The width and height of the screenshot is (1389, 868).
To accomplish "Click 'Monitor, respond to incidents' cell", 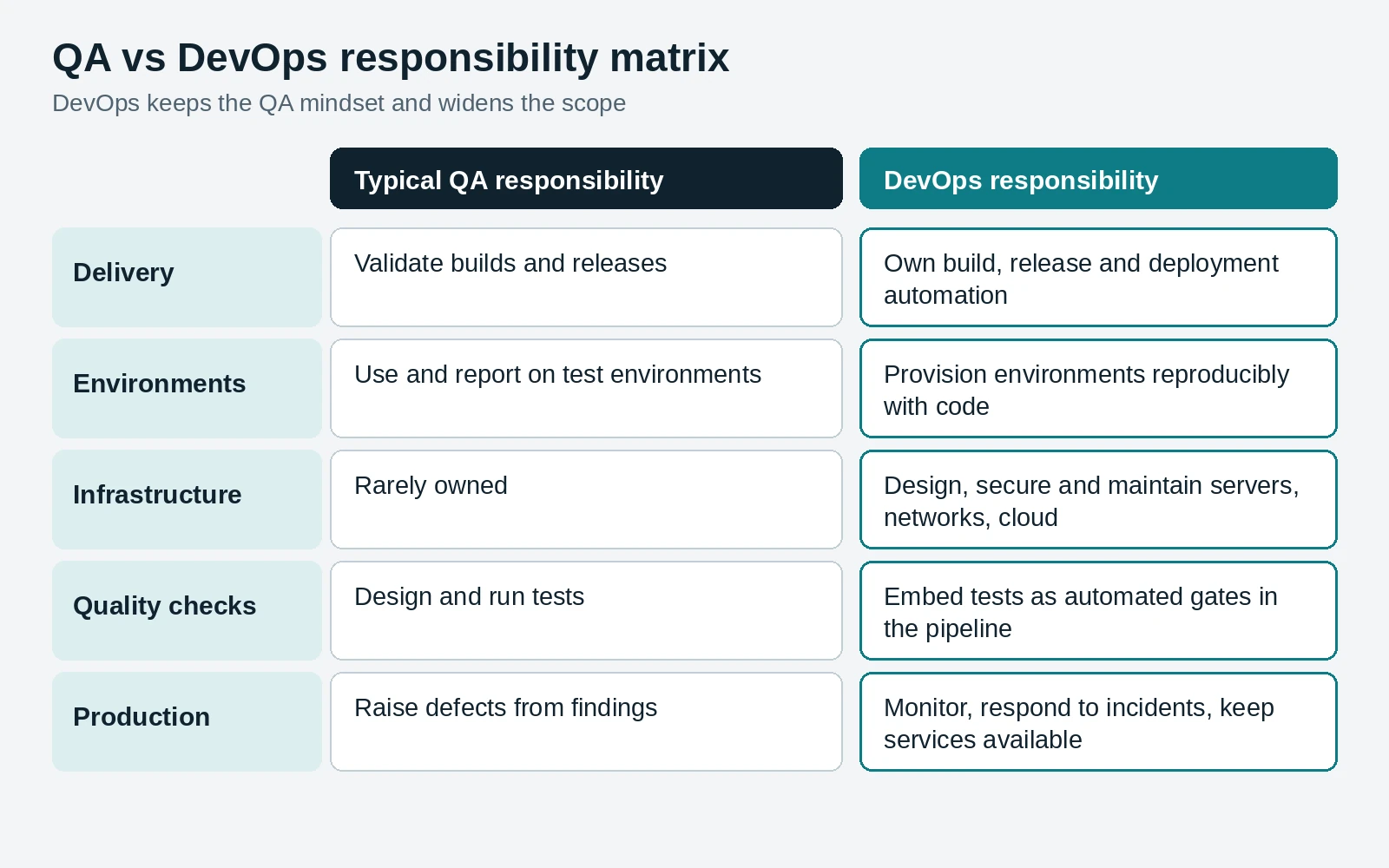I will (x=1098, y=722).
